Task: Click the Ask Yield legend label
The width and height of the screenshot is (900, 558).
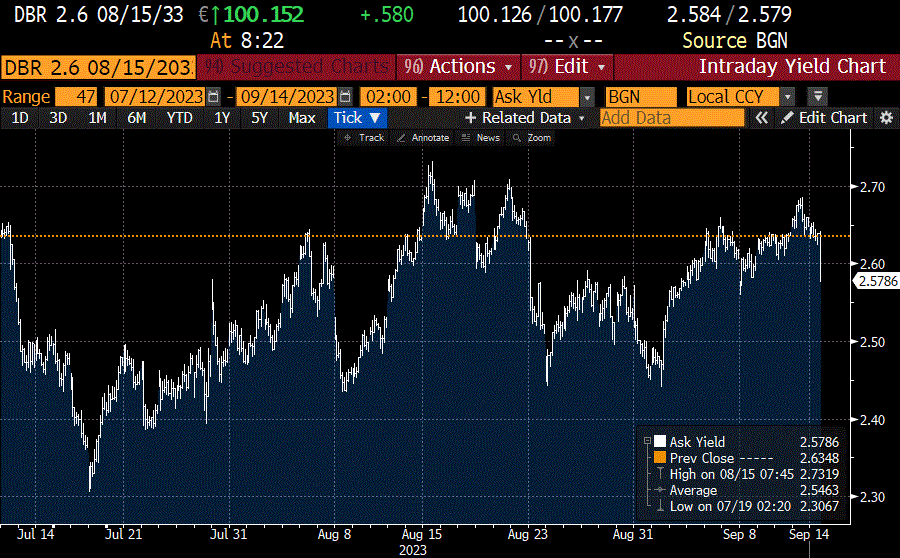Action: [x=697, y=441]
